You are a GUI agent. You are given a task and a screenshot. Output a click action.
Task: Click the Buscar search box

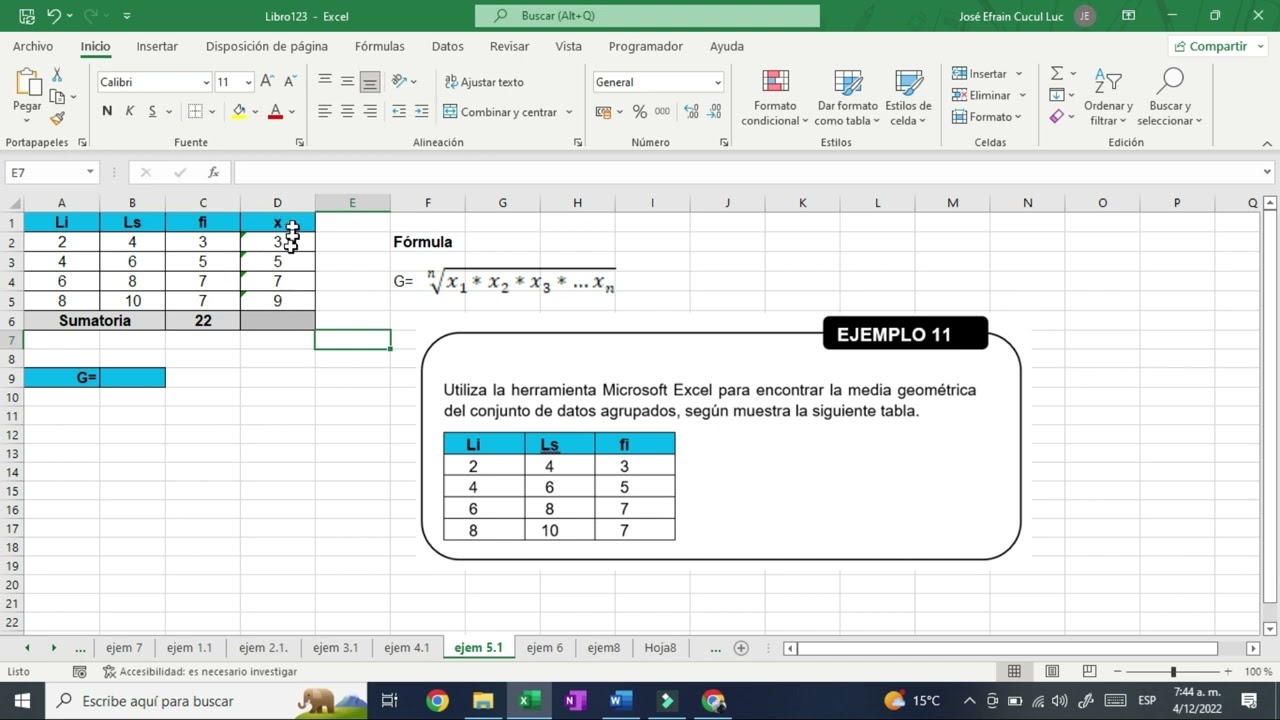point(647,16)
